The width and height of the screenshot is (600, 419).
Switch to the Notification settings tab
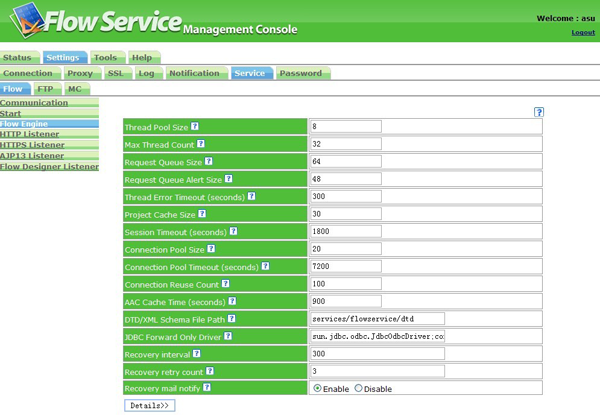[197, 73]
